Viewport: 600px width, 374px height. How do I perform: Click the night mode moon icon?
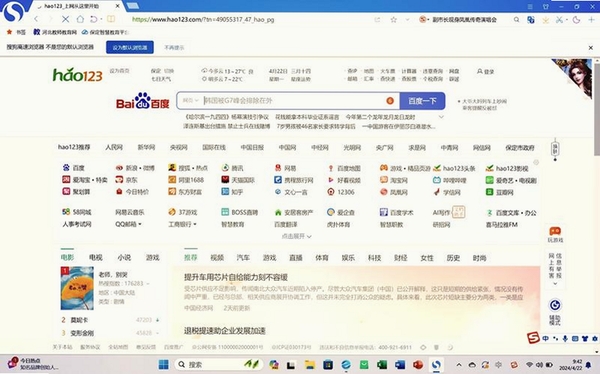point(576,20)
